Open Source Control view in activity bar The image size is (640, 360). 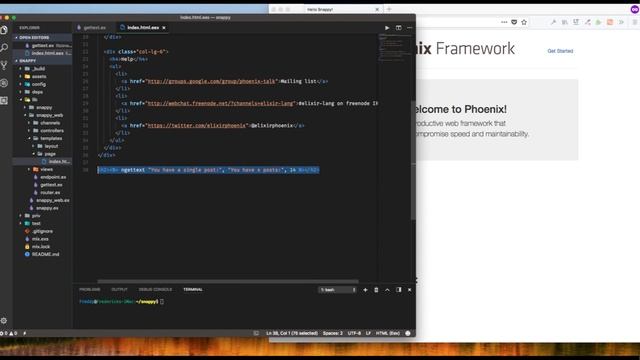coord(4,65)
